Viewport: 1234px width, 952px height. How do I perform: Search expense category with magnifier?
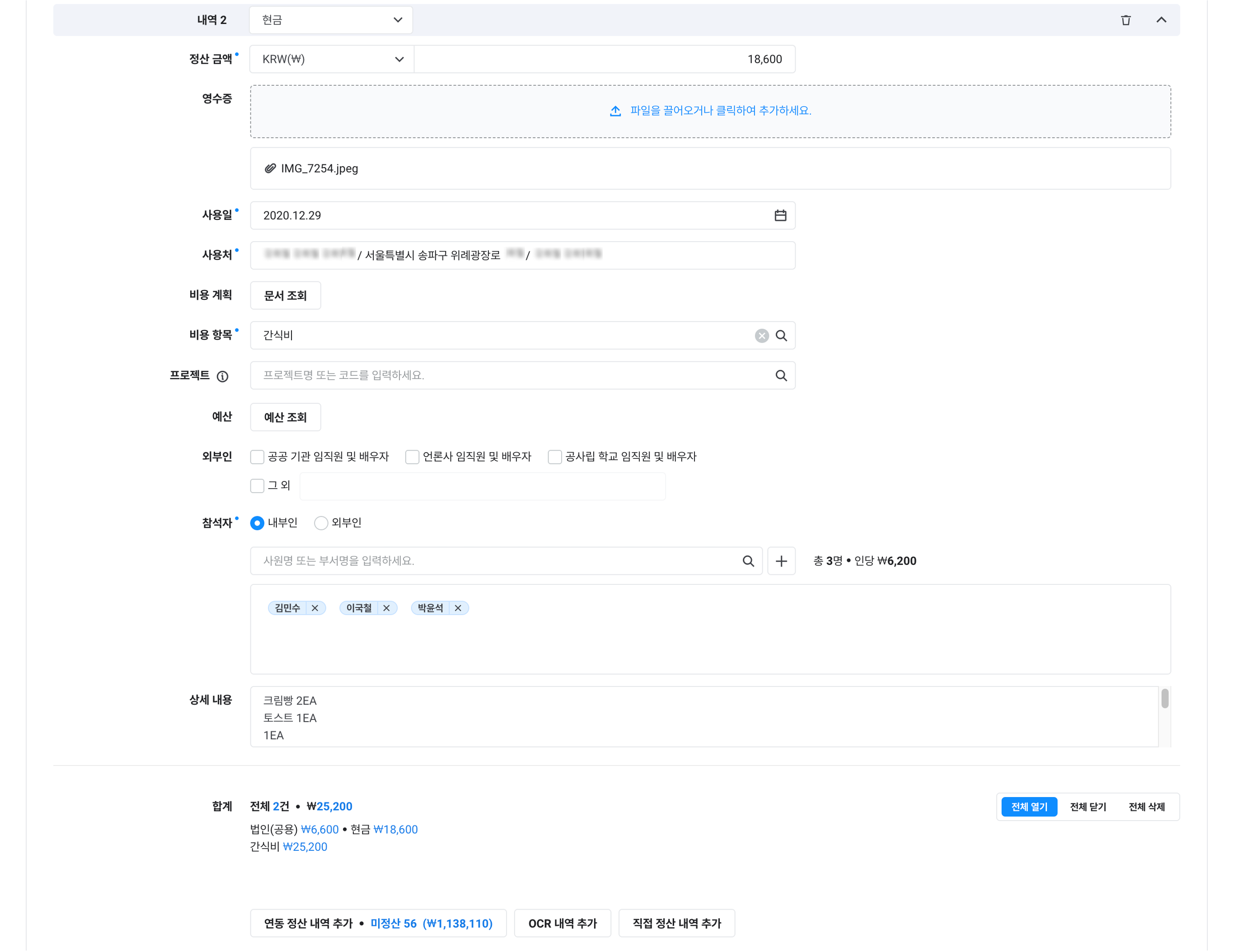781,336
